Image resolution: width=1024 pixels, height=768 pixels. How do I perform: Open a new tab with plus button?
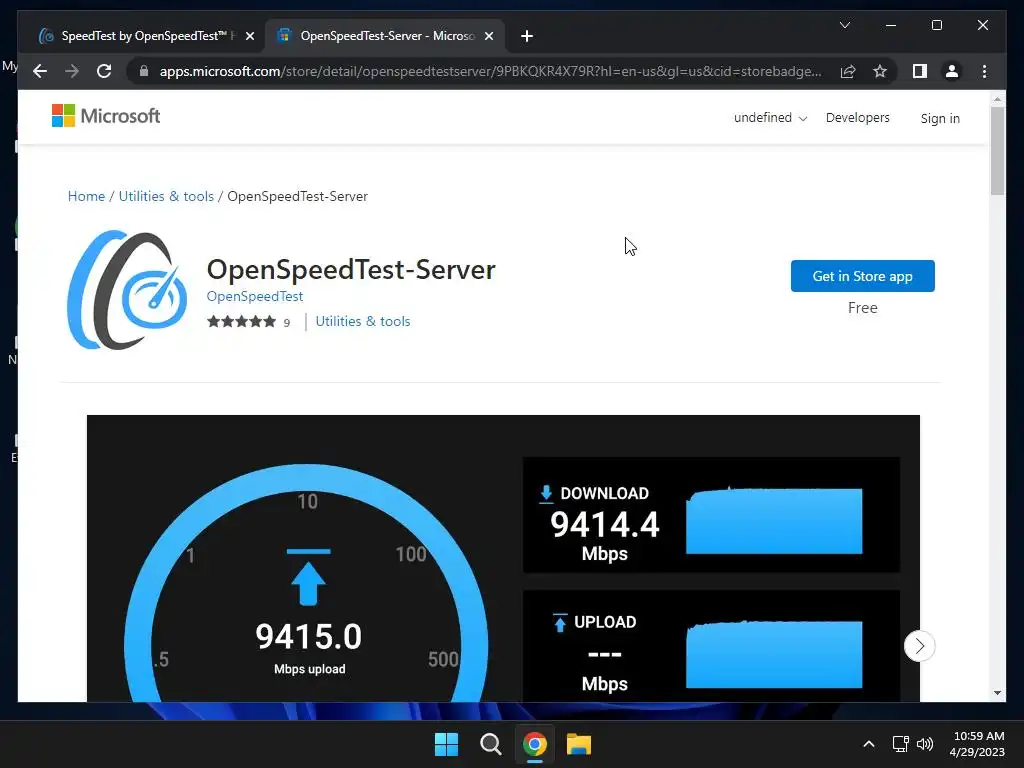[x=527, y=36]
